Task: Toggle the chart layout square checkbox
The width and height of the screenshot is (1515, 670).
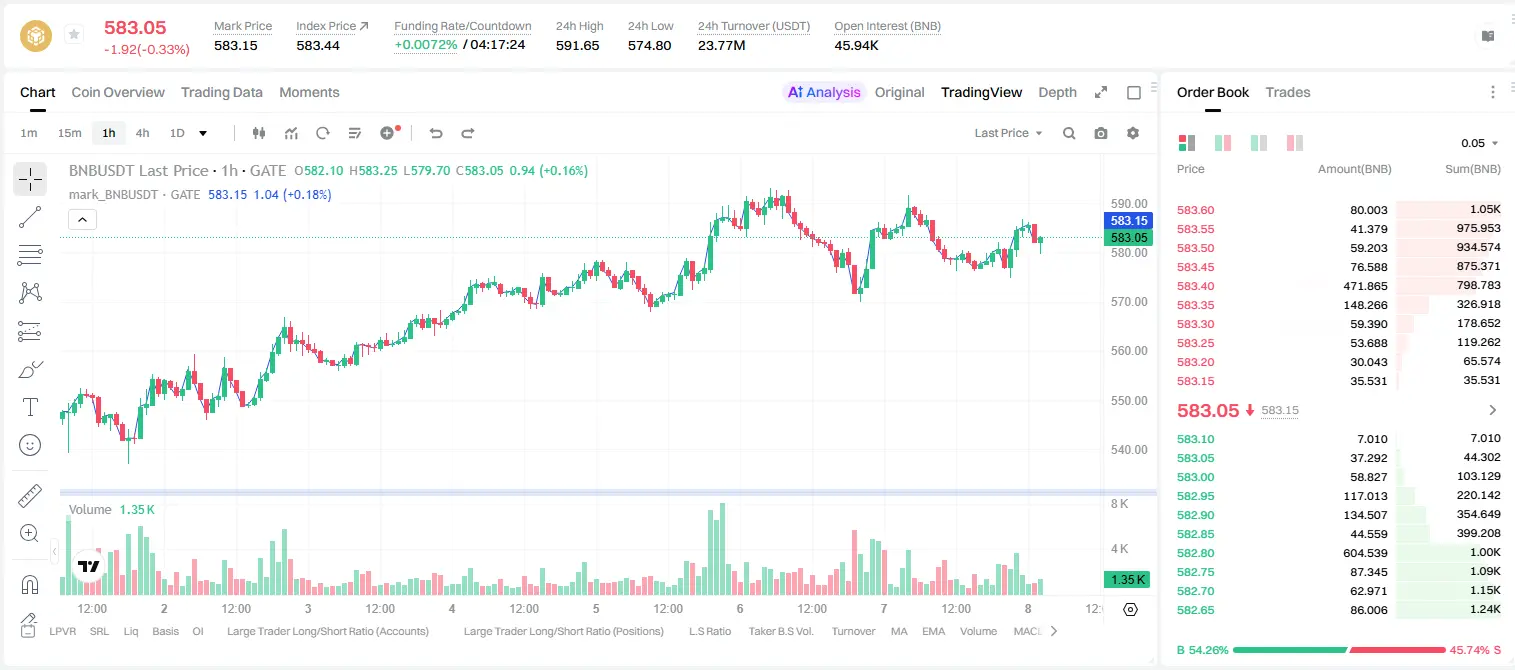Action: (x=1134, y=93)
